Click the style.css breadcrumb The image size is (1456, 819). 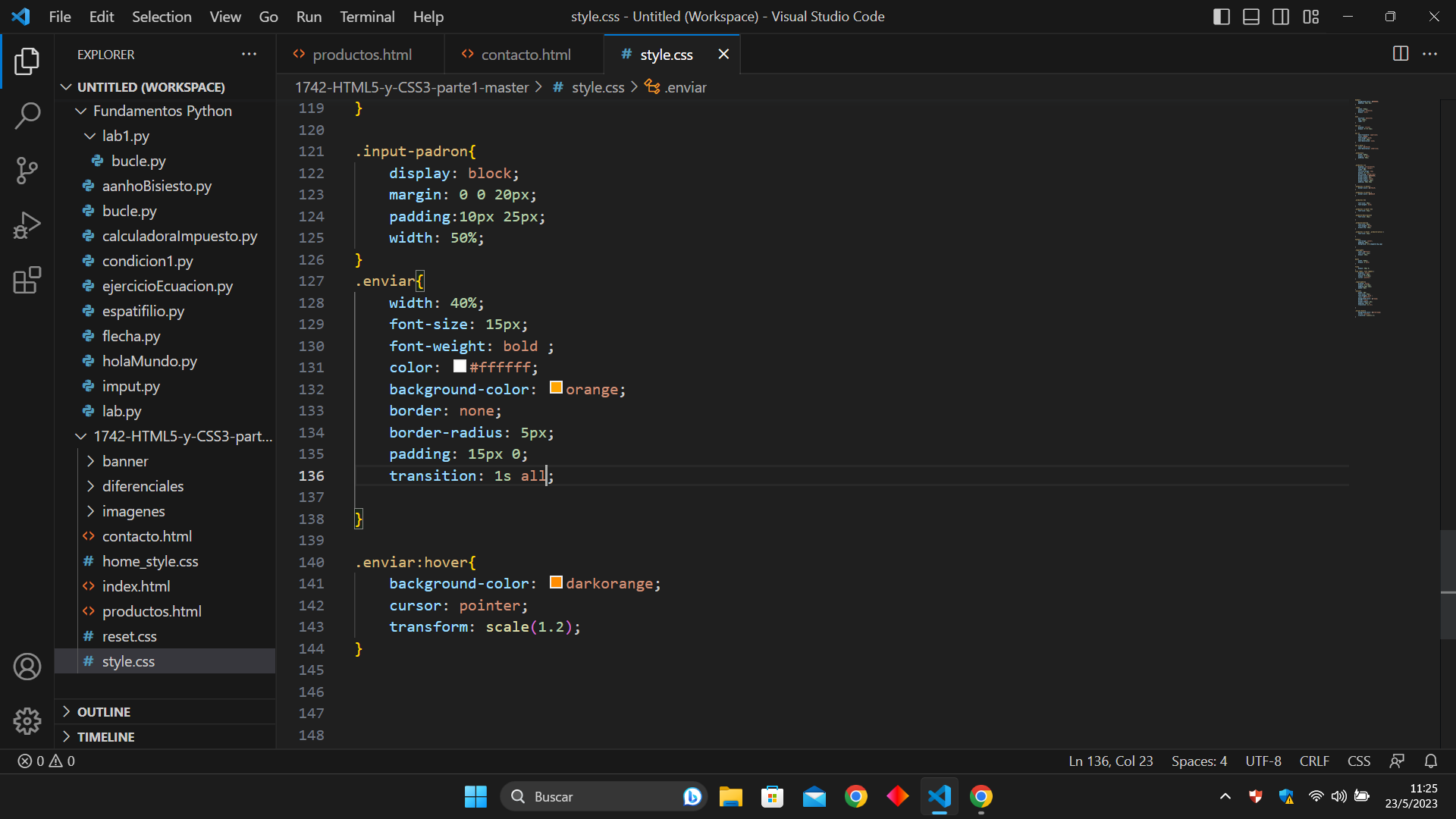coord(588,87)
